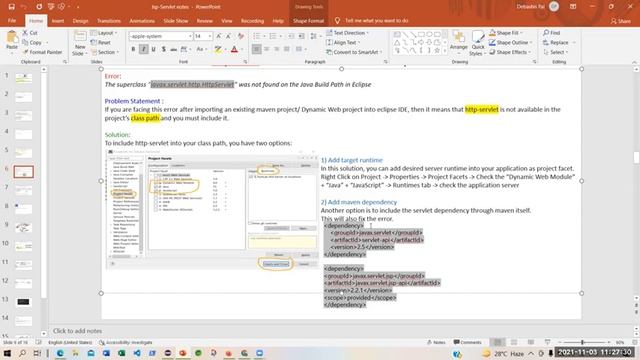Open the font name combo box
Image resolution: width=640 pixels, height=360 pixels.
pyautogui.click(x=160, y=36)
